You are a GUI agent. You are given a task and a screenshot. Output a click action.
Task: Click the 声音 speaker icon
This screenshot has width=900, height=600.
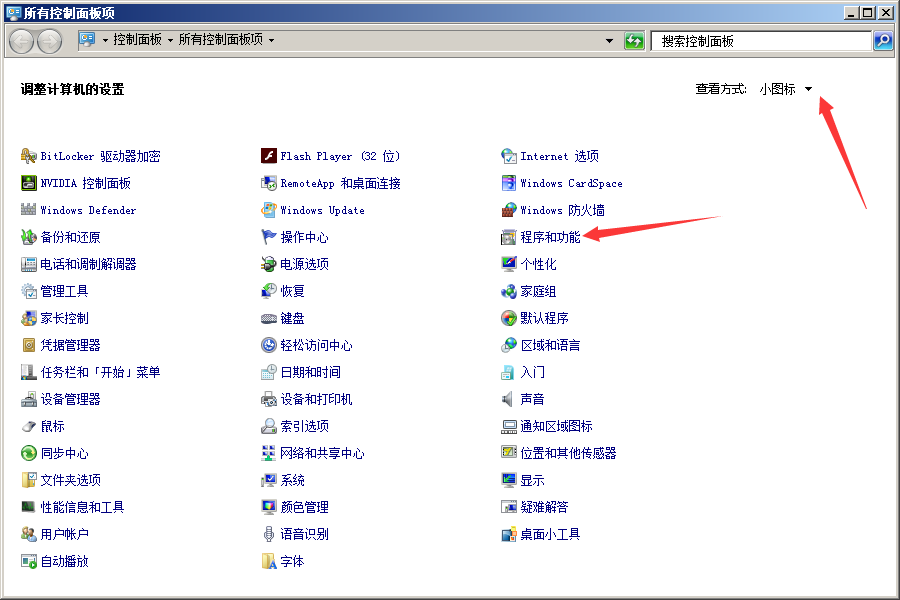[x=509, y=398]
